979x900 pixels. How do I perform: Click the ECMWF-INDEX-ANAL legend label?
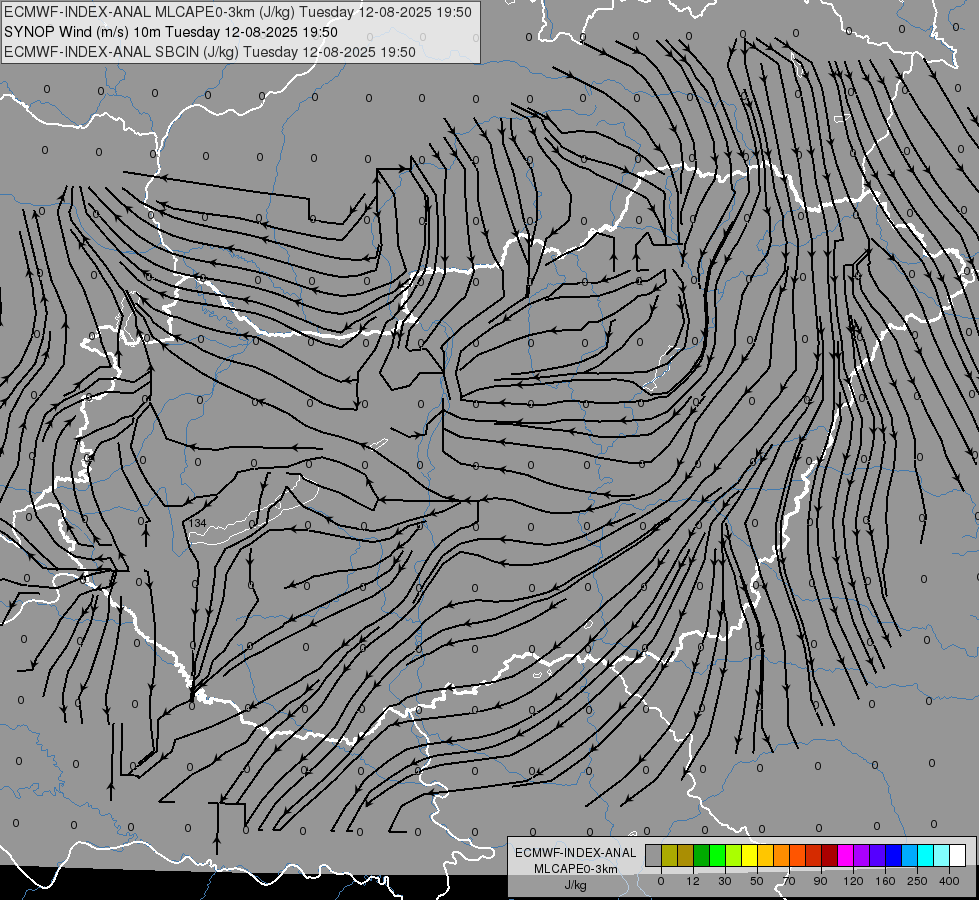click(576, 853)
